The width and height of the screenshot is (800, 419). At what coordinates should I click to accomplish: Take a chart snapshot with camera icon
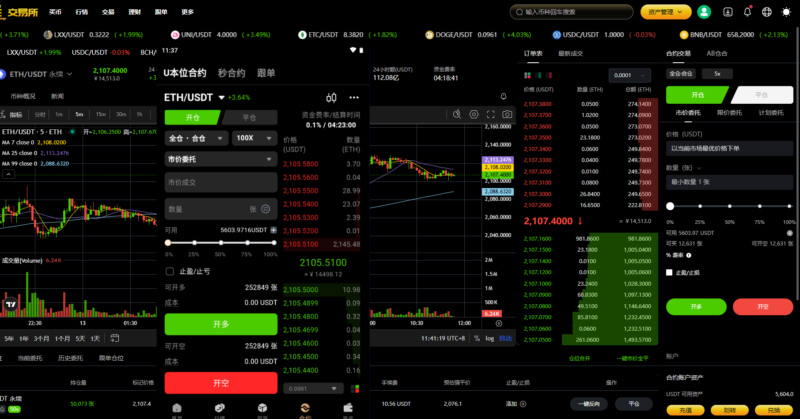[507, 114]
